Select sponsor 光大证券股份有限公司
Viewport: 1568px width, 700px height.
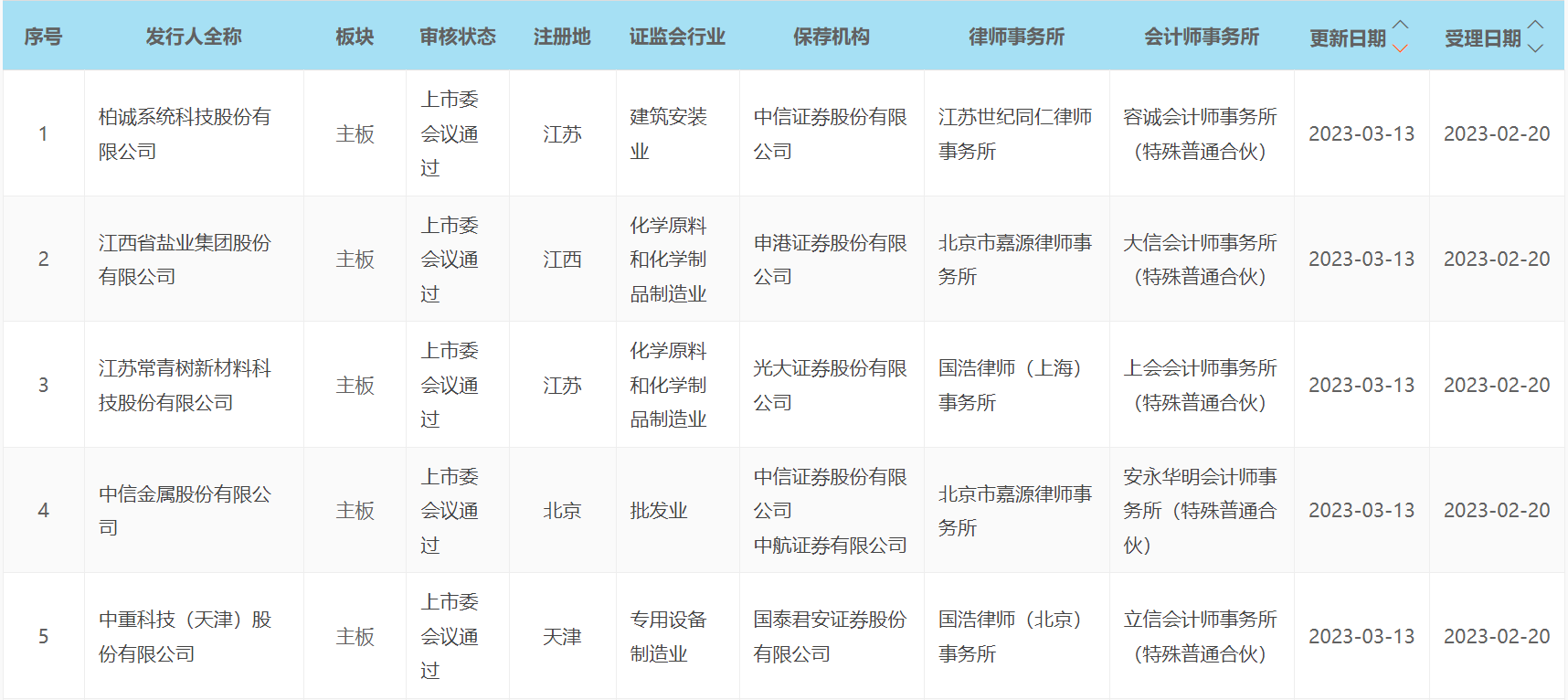[x=830, y=385]
